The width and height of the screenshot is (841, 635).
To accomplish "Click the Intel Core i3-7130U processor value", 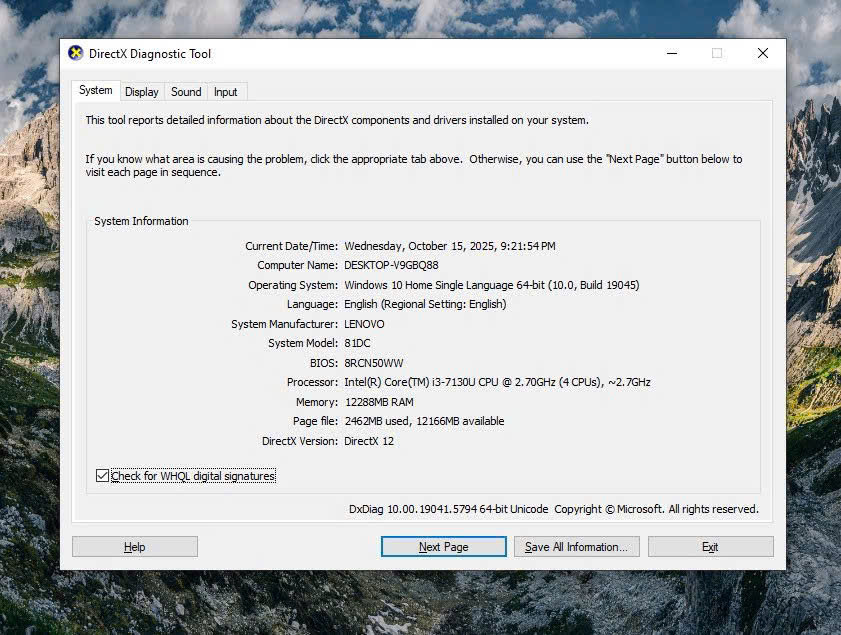I will tap(497, 382).
